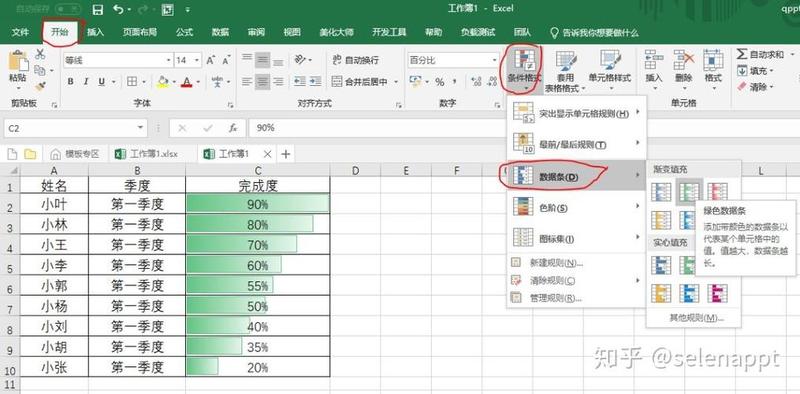Click the Name Box showing C2
The width and height of the screenshot is (800, 394).
(76, 128)
